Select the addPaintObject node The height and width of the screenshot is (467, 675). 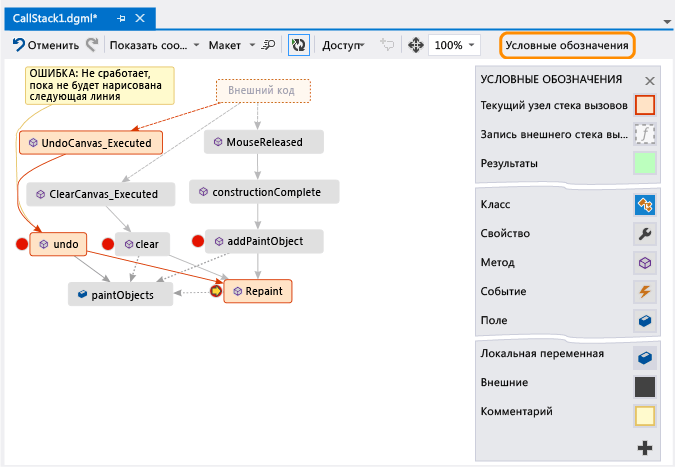coord(264,241)
